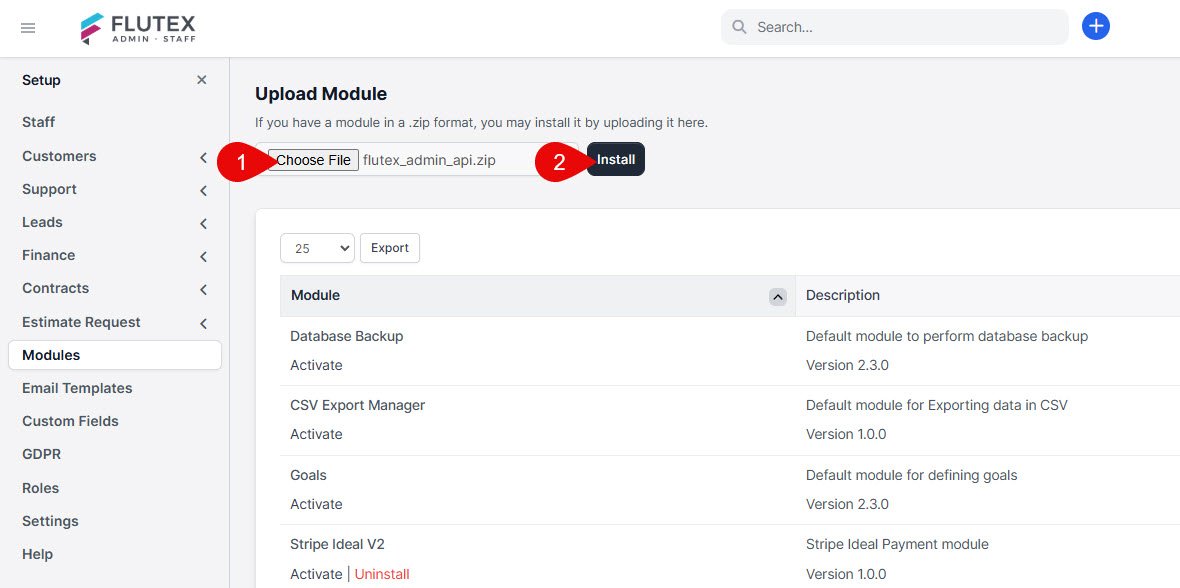Focus the Search input field
This screenshot has height=588, width=1180.
click(894, 27)
